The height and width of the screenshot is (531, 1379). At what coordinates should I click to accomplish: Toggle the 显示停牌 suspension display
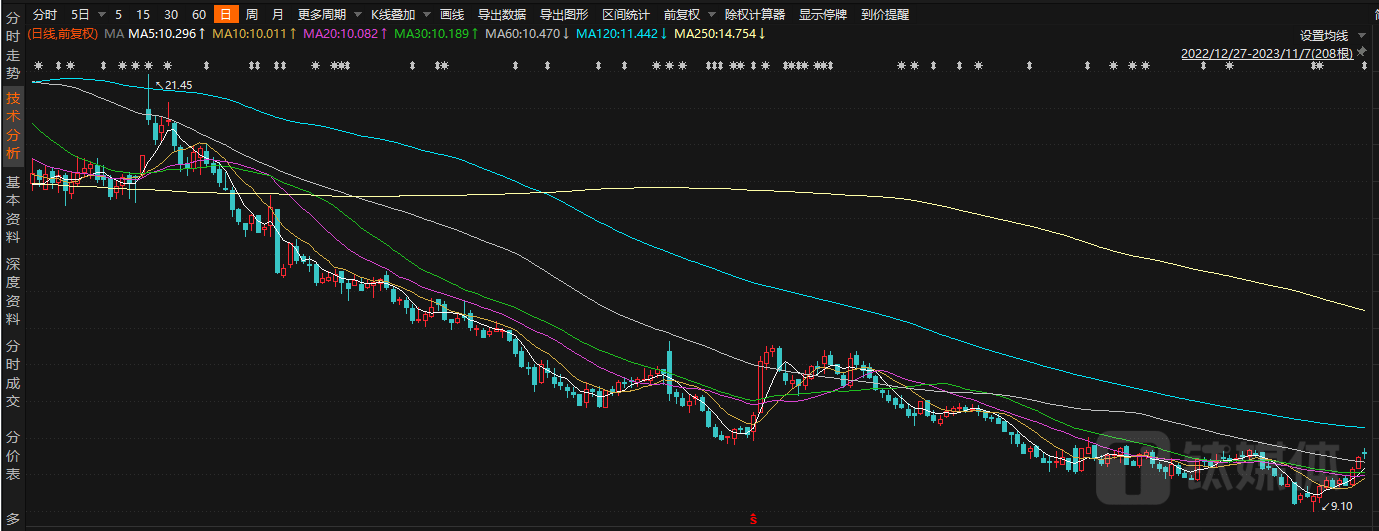(823, 15)
